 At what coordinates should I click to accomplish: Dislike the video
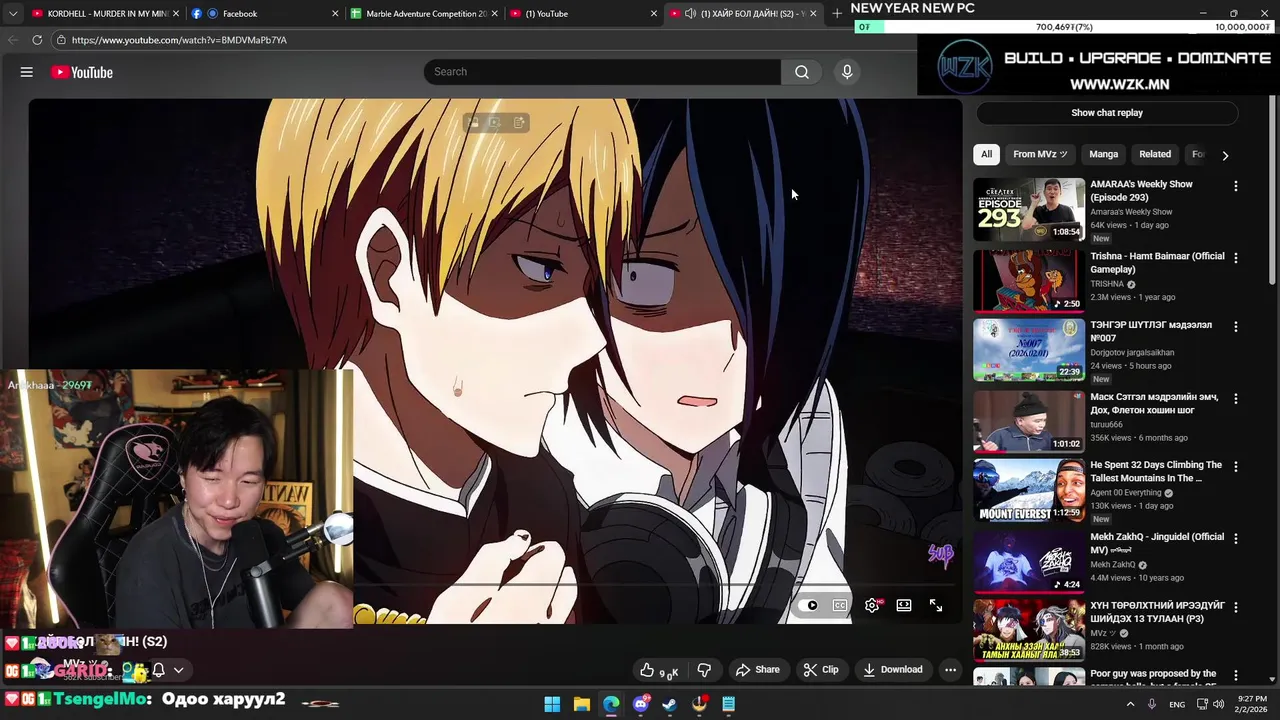pos(704,670)
